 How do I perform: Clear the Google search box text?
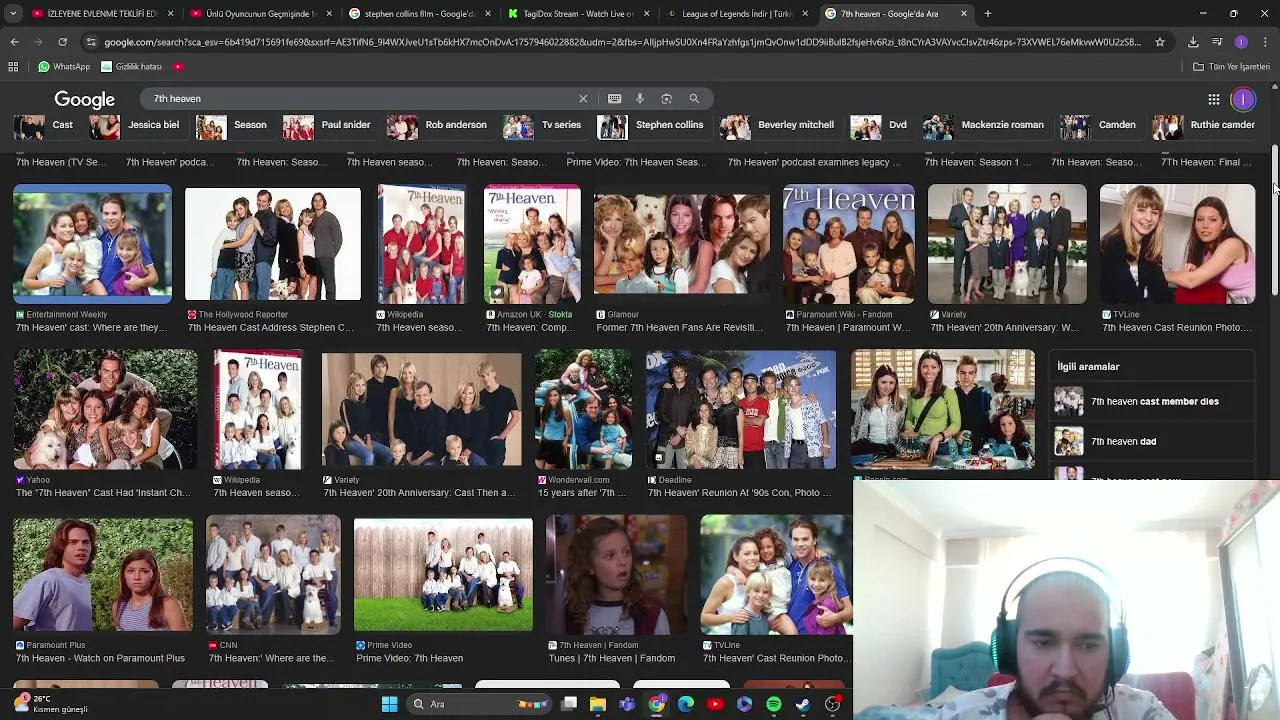click(x=583, y=98)
